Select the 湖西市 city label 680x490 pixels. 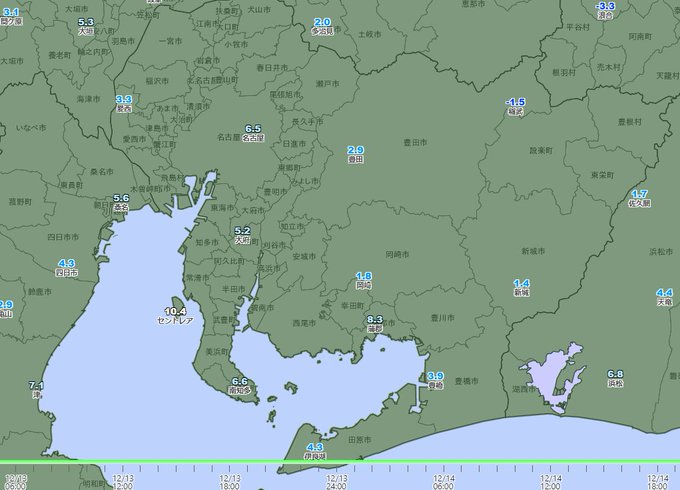[524, 389]
